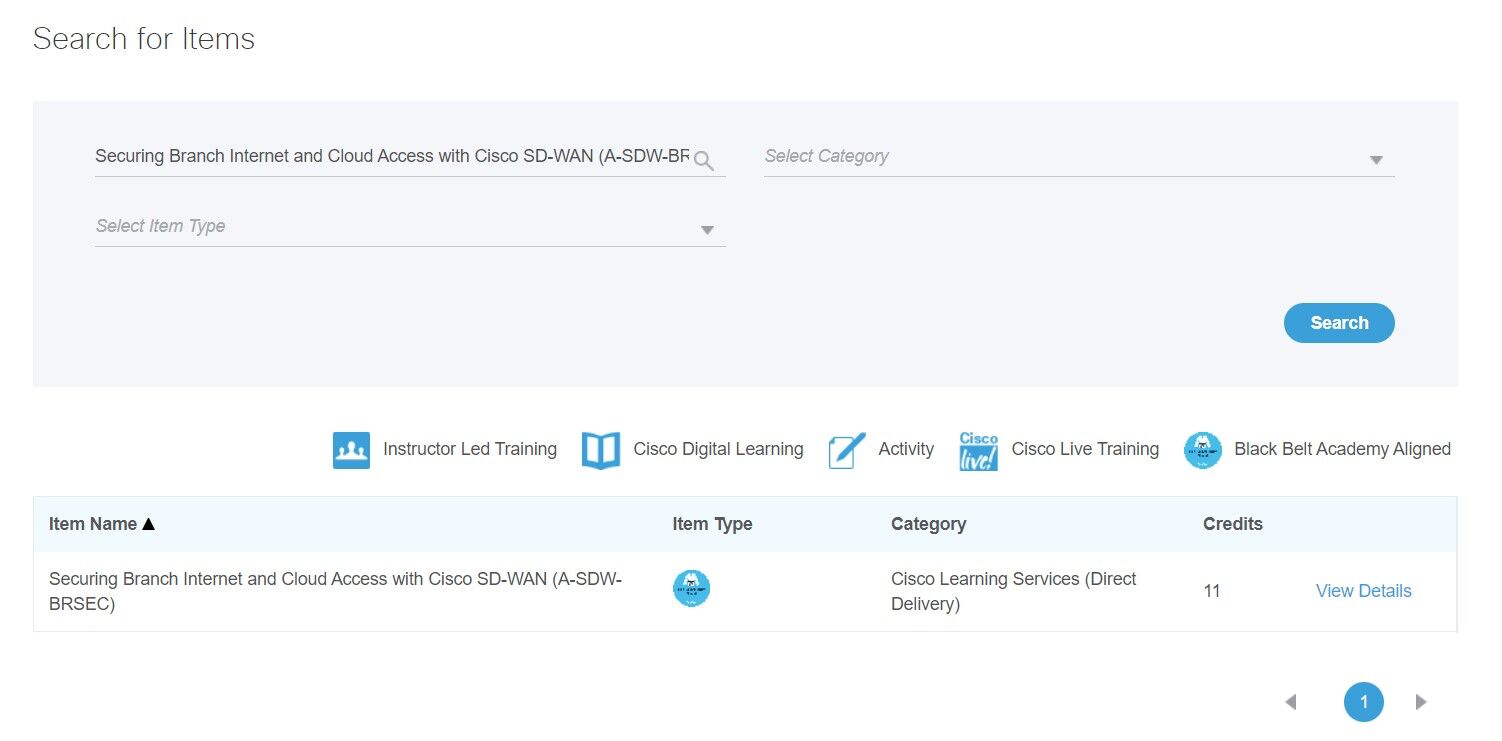Go to next results page arrow

(x=1421, y=702)
